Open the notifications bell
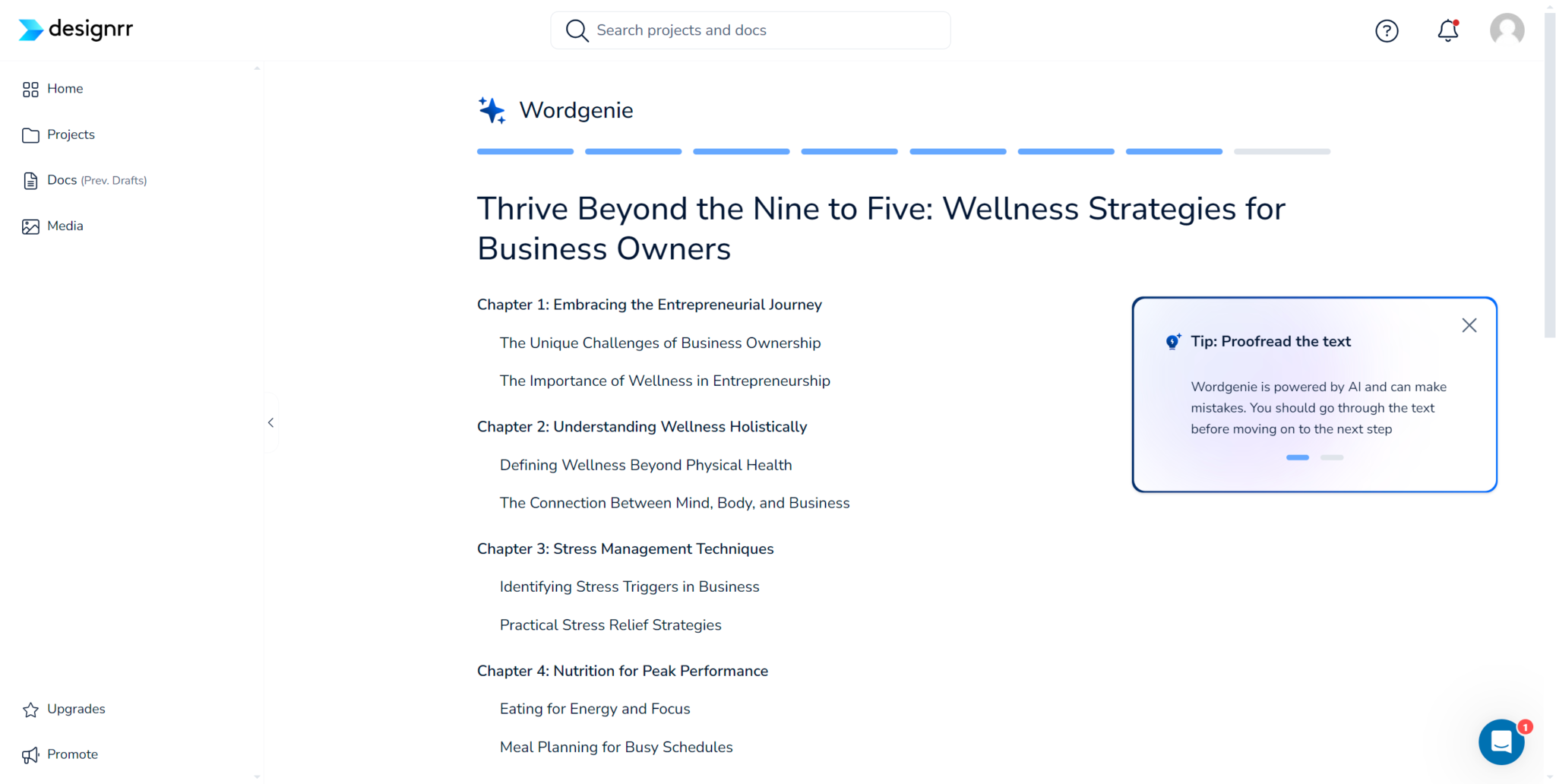Viewport: 1556px width, 784px height. 1448,30
